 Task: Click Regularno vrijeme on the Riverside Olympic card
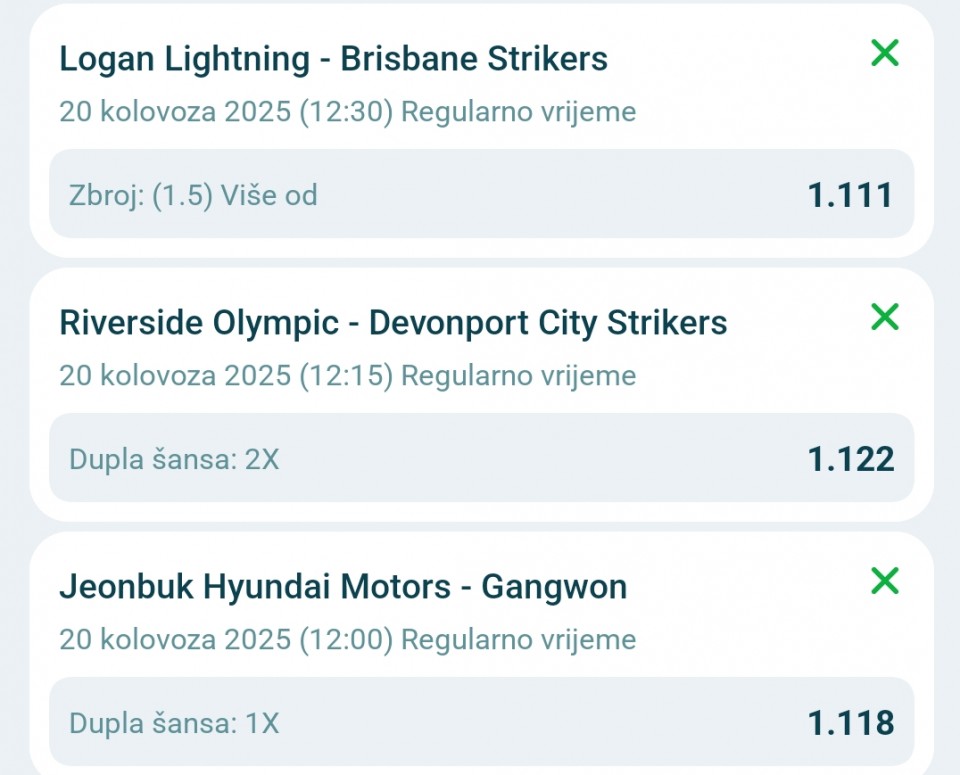(519, 376)
